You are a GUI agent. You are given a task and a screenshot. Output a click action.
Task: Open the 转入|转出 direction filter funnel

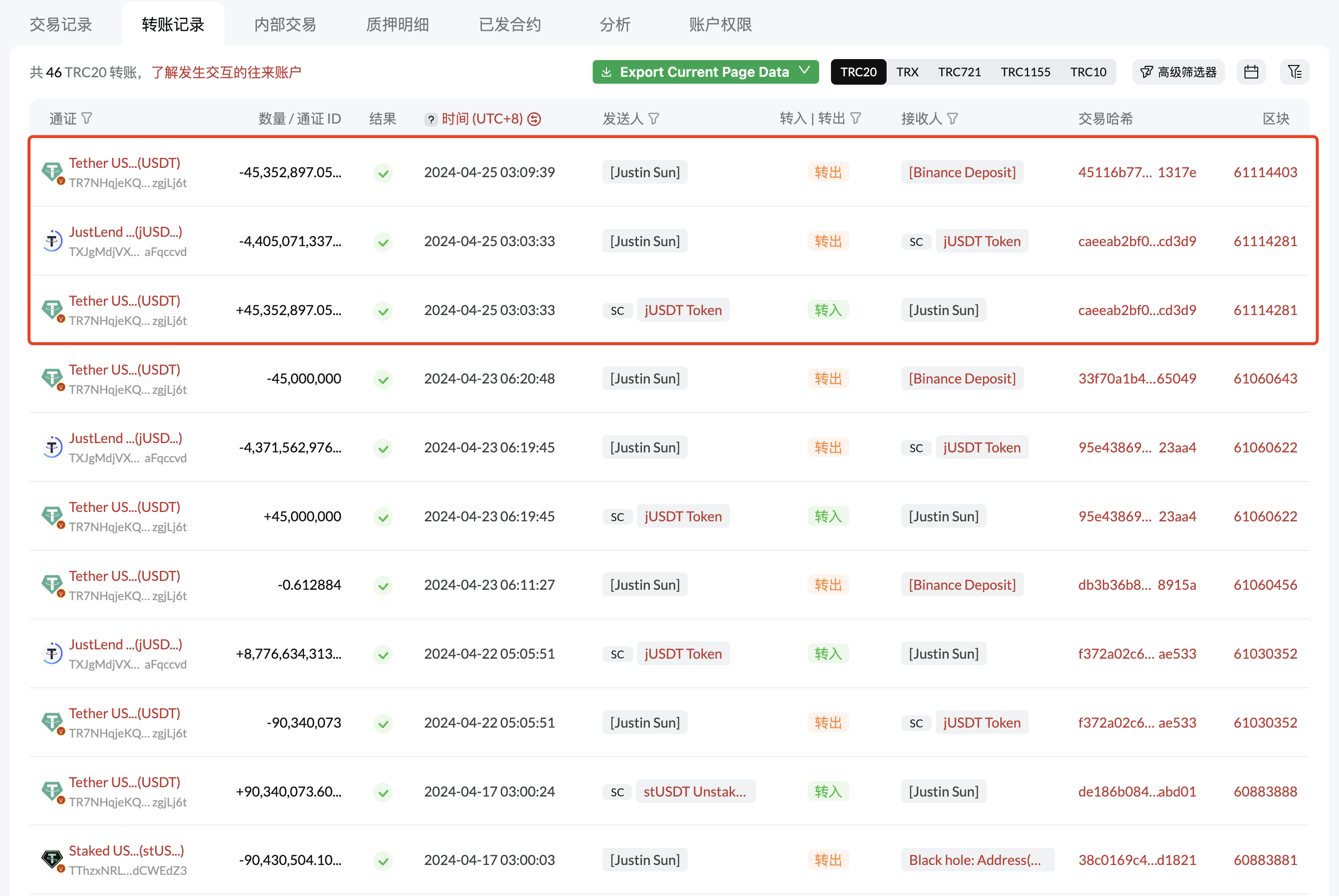[x=855, y=118]
